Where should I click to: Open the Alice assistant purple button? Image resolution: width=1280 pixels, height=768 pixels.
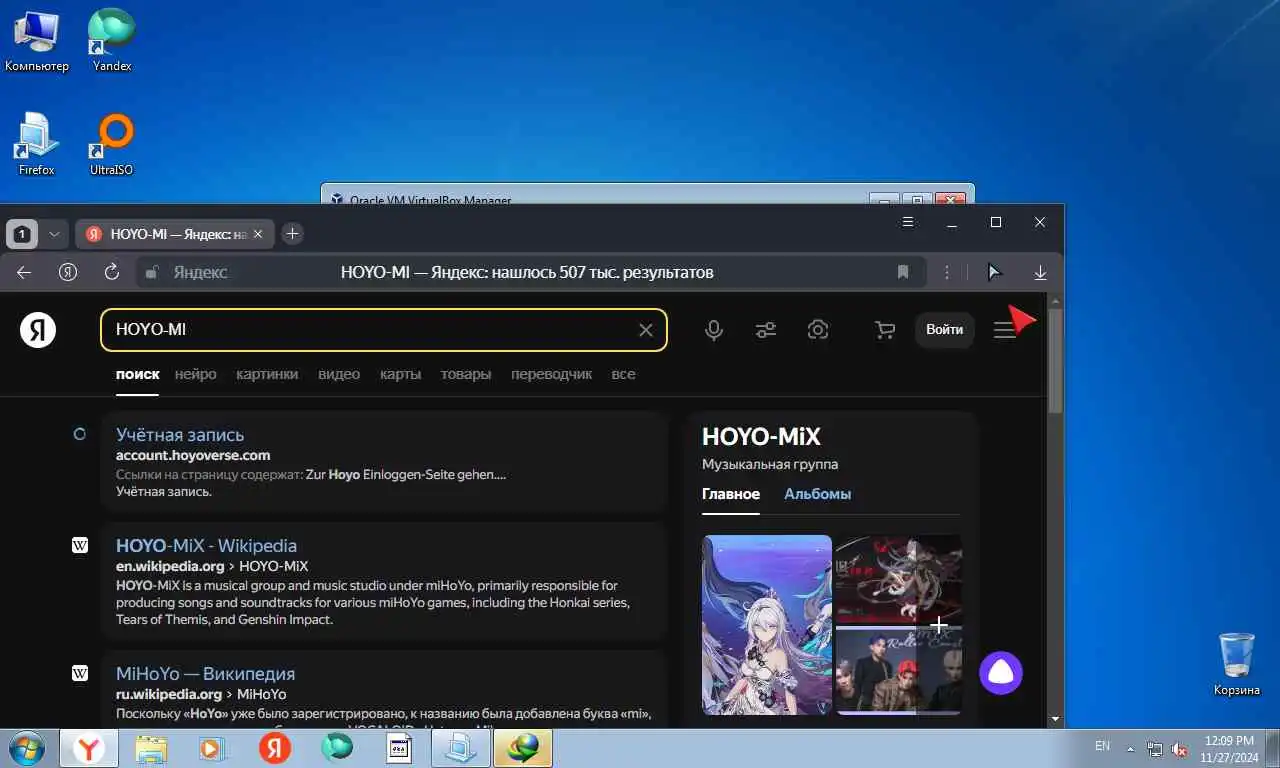[1001, 672]
